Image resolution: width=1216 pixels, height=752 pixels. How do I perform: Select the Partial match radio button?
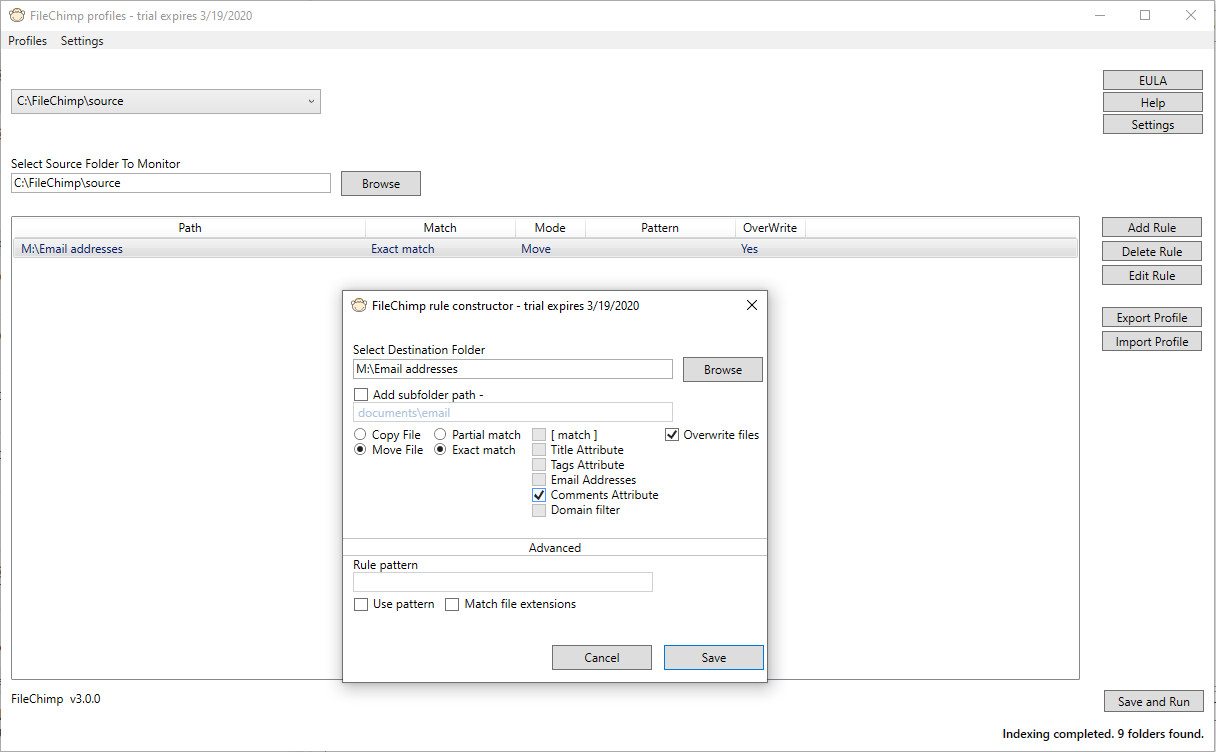pos(440,435)
